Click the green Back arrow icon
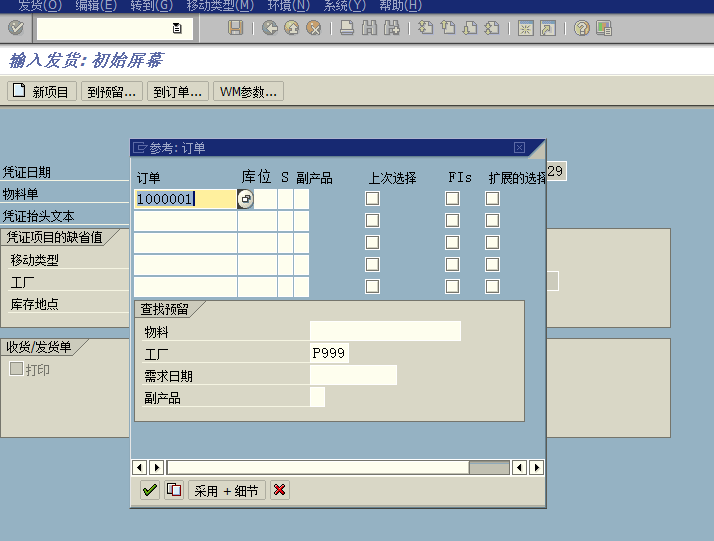The width and height of the screenshot is (714, 541). (270, 28)
